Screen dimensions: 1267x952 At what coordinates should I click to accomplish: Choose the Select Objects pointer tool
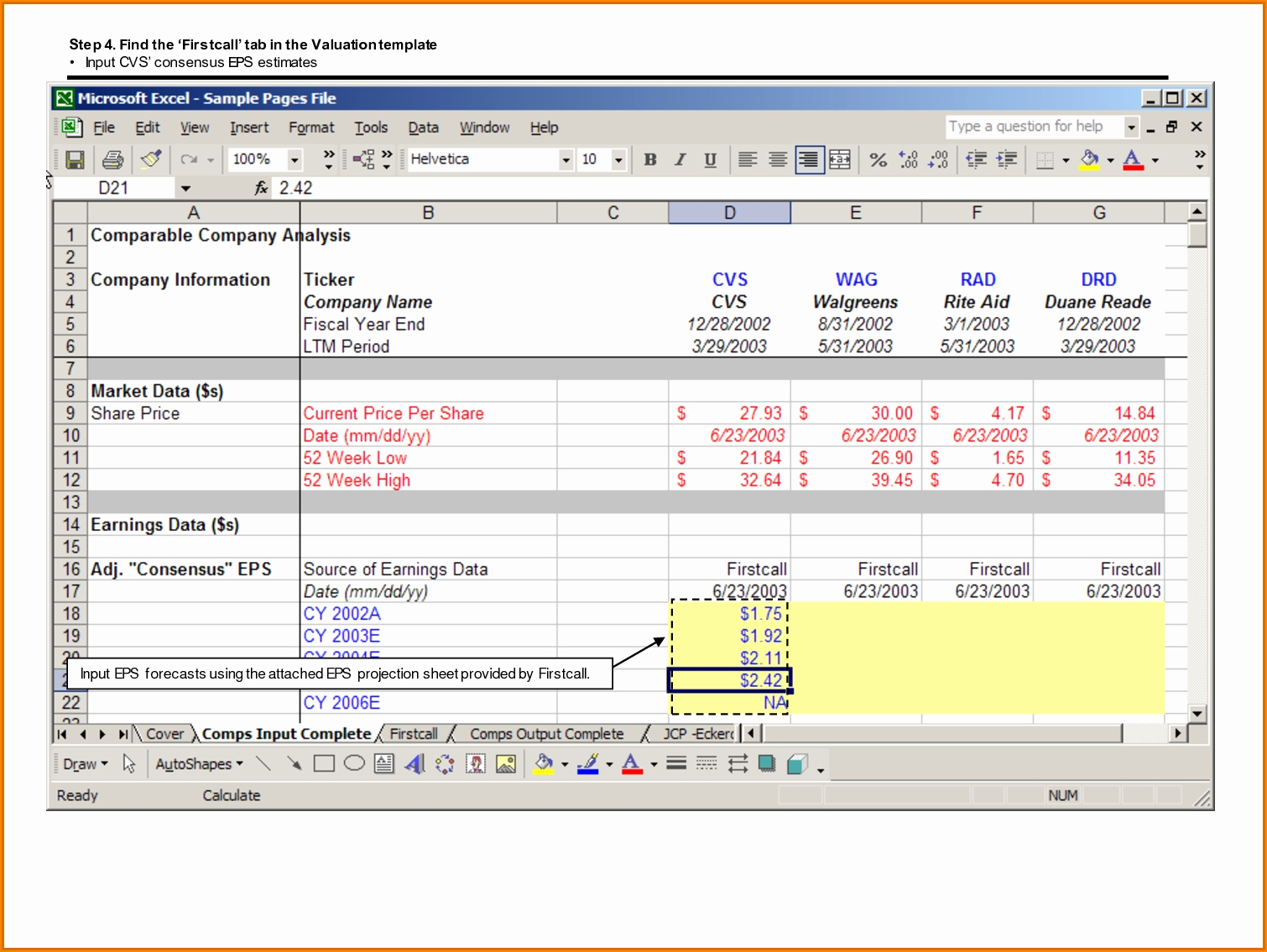128,763
